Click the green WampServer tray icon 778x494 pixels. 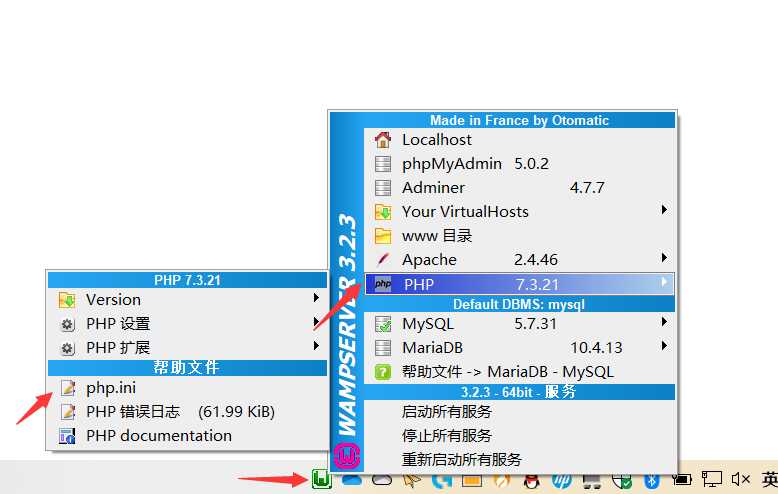click(322, 479)
